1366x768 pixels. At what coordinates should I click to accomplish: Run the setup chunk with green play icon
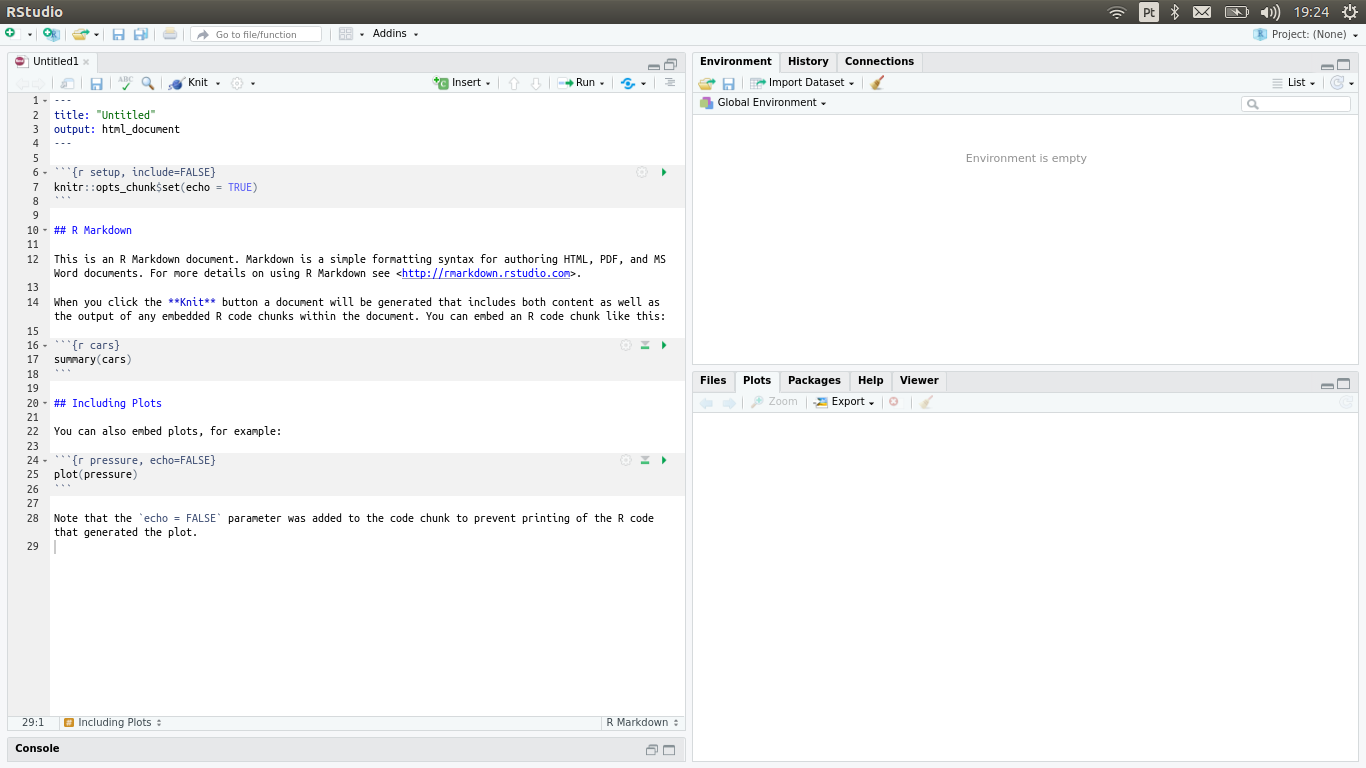point(664,173)
